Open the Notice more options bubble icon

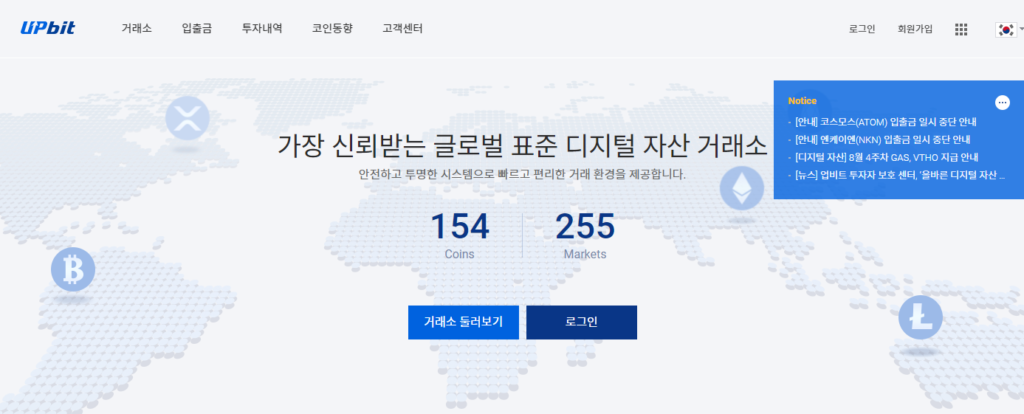tap(1002, 102)
